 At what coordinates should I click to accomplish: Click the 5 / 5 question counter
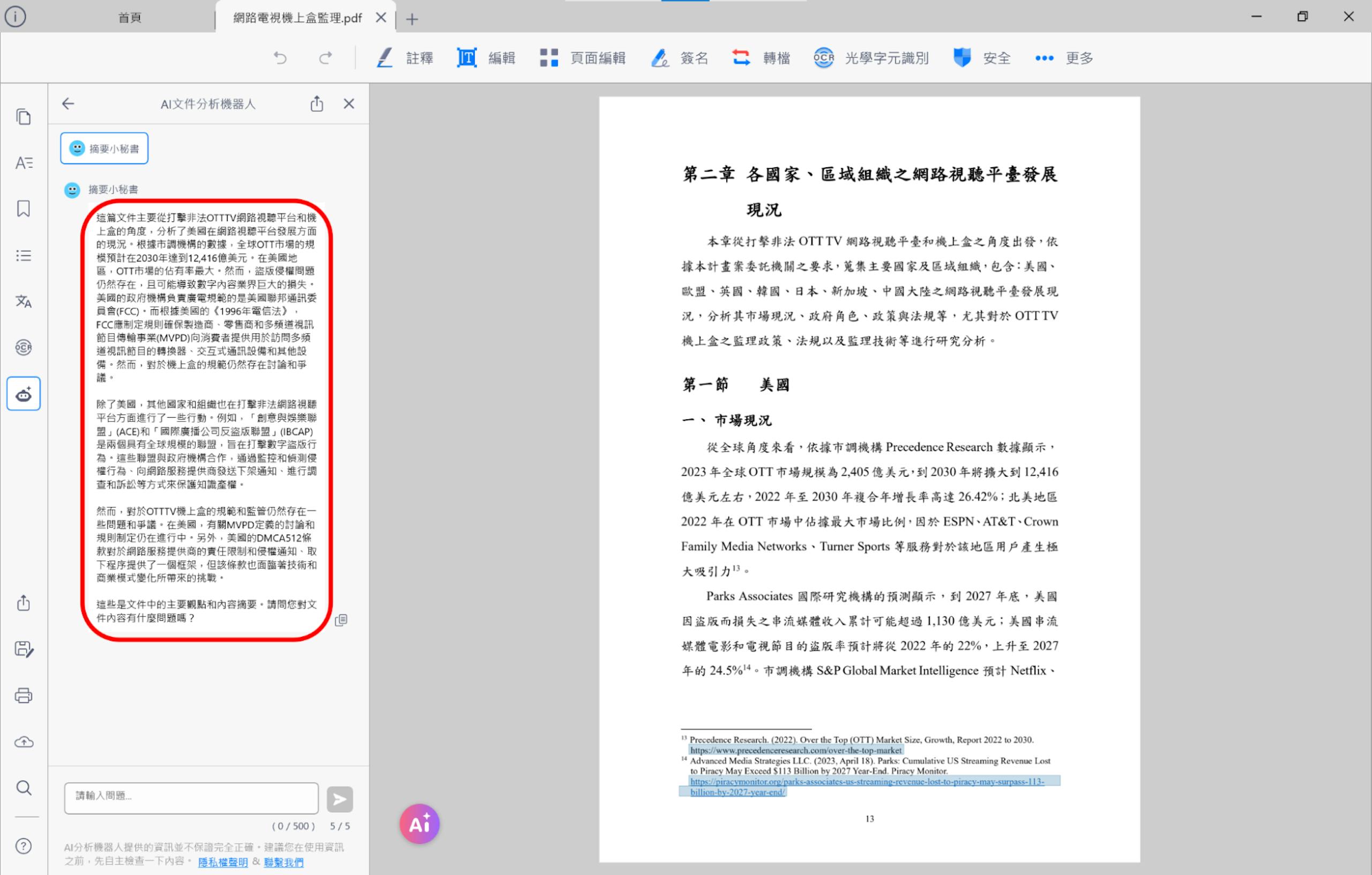[x=340, y=826]
